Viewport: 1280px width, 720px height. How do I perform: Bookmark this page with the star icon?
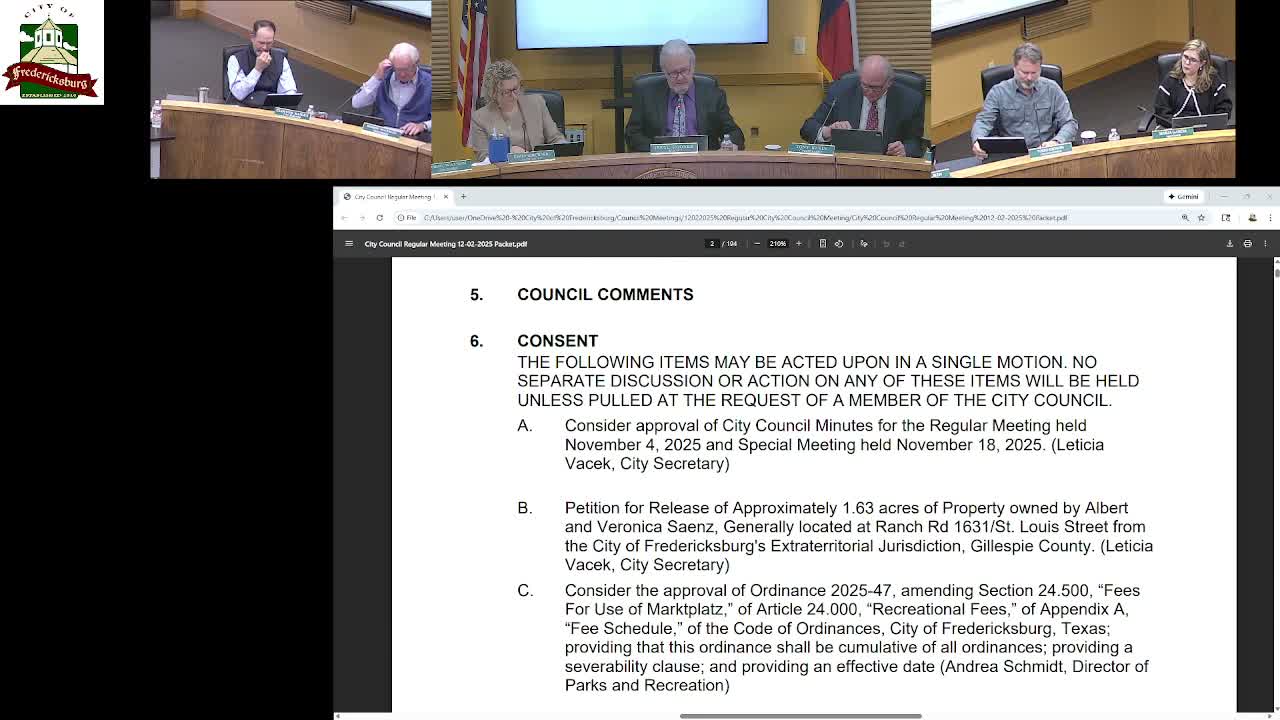tap(1201, 217)
